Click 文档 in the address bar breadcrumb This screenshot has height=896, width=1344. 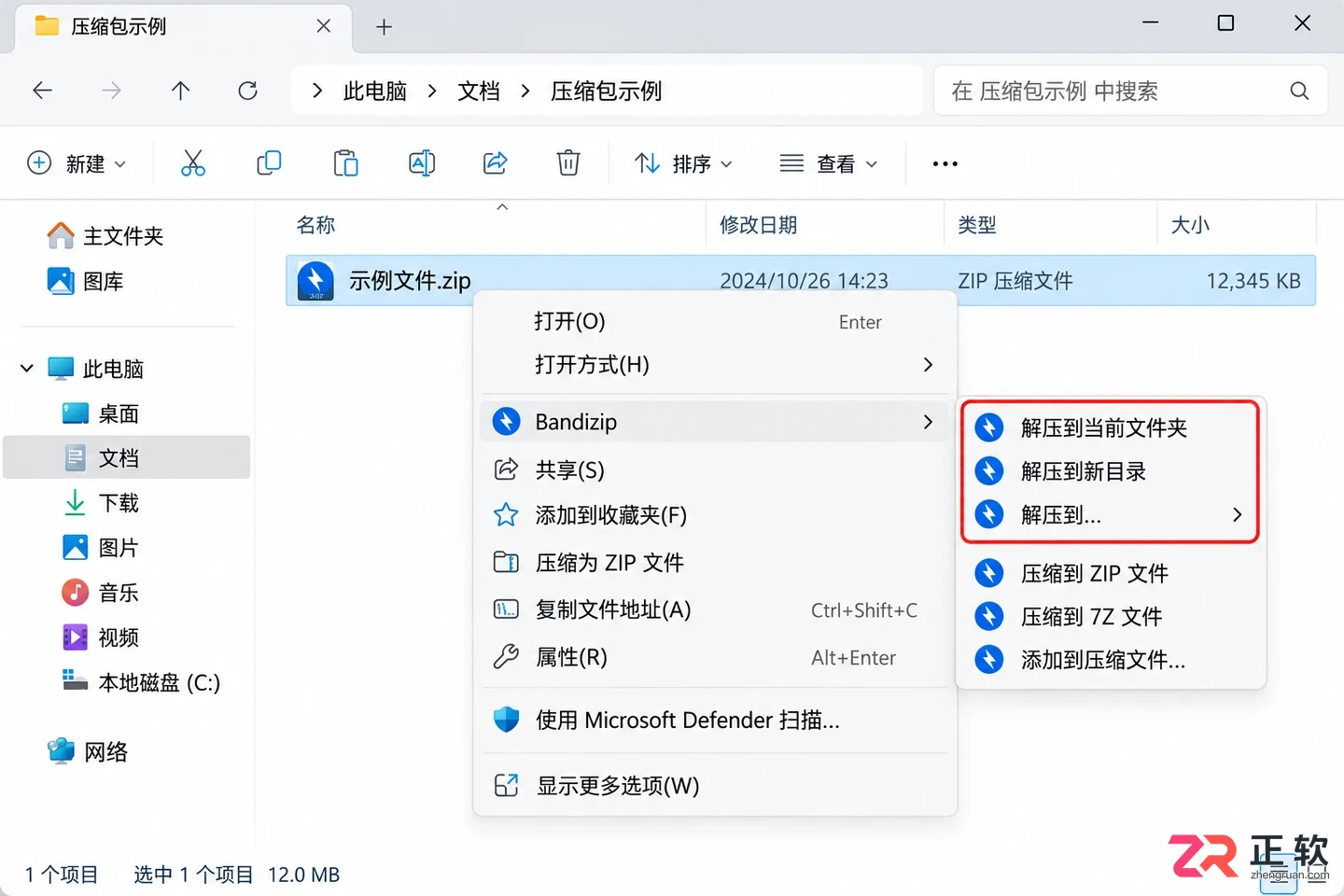[x=479, y=91]
